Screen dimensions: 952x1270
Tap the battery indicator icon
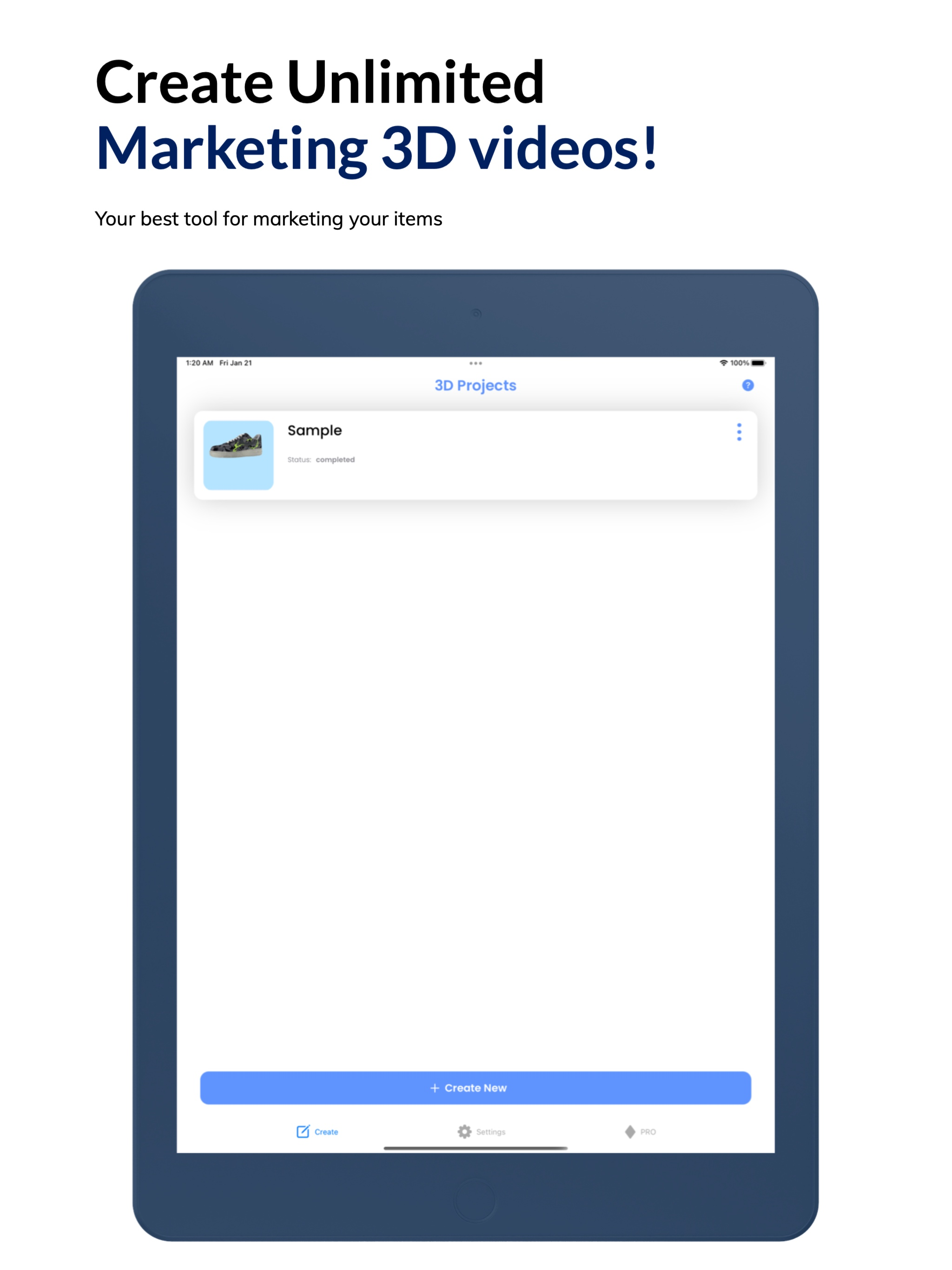point(758,363)
